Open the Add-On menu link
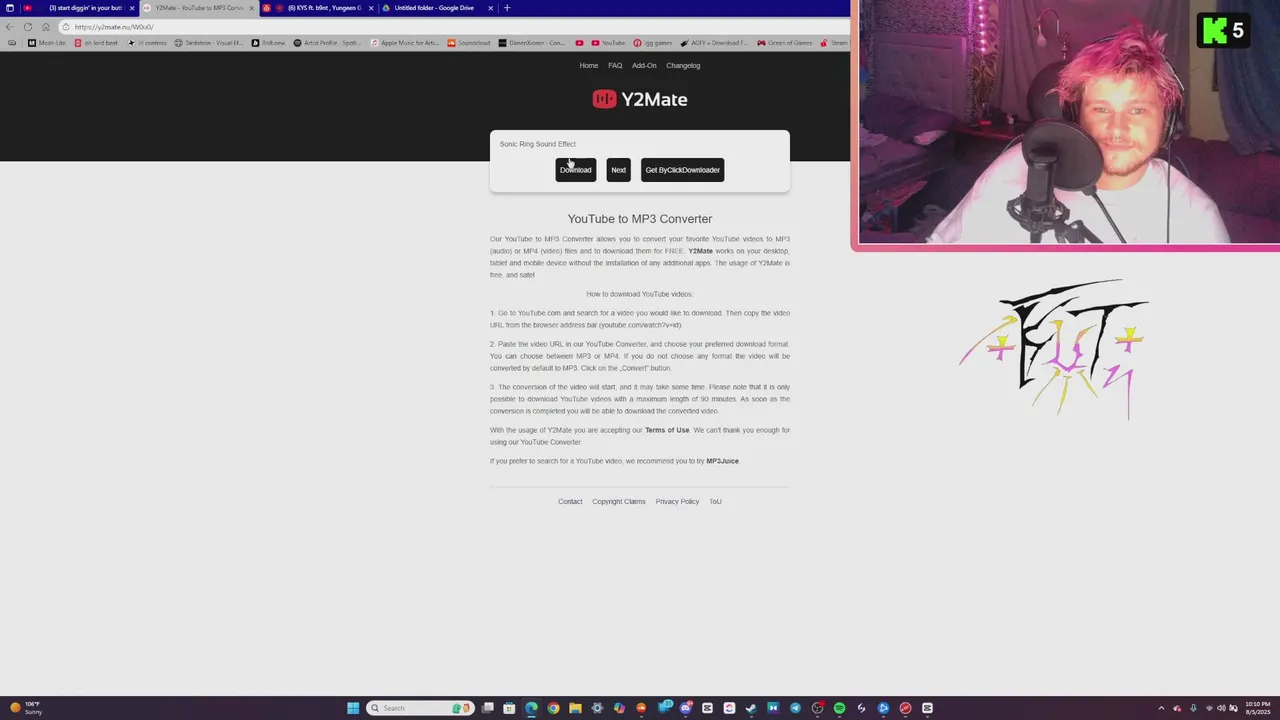This screenshot has height=720, width=1280. [x=644, y=66]
